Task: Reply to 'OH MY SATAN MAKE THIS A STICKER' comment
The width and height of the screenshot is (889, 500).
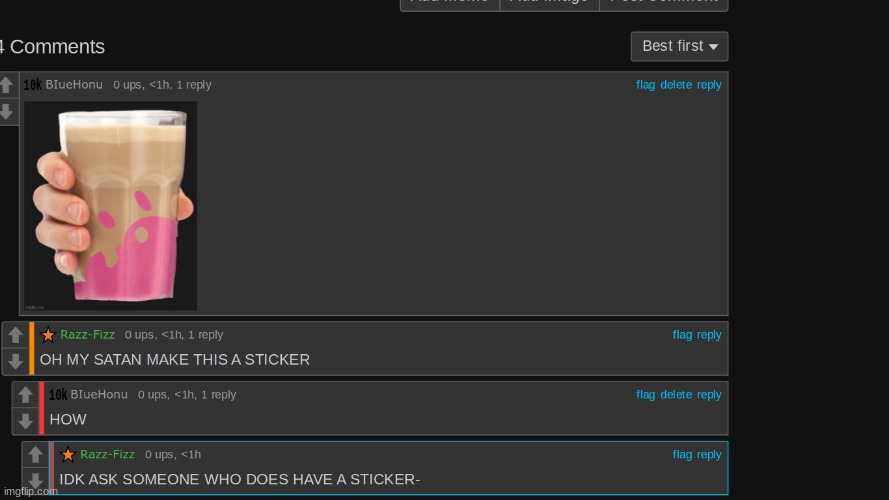Action: point(709,335)
